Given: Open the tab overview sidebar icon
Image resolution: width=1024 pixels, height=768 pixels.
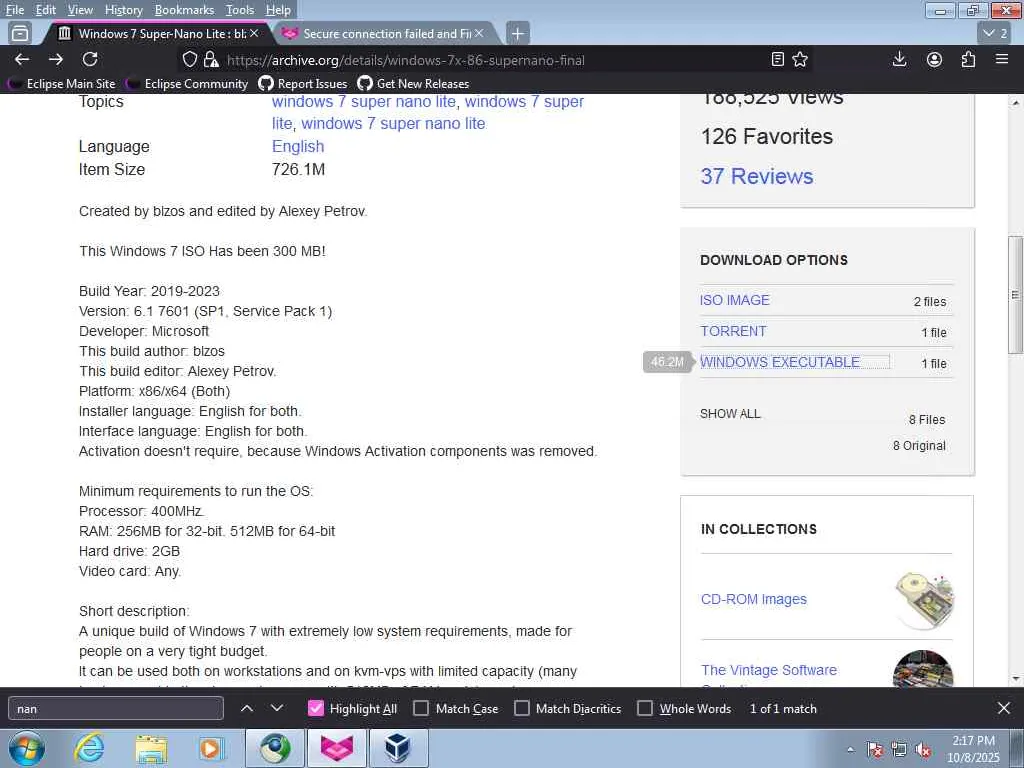Looking at the screenshot, I should [x=20, y=33].
